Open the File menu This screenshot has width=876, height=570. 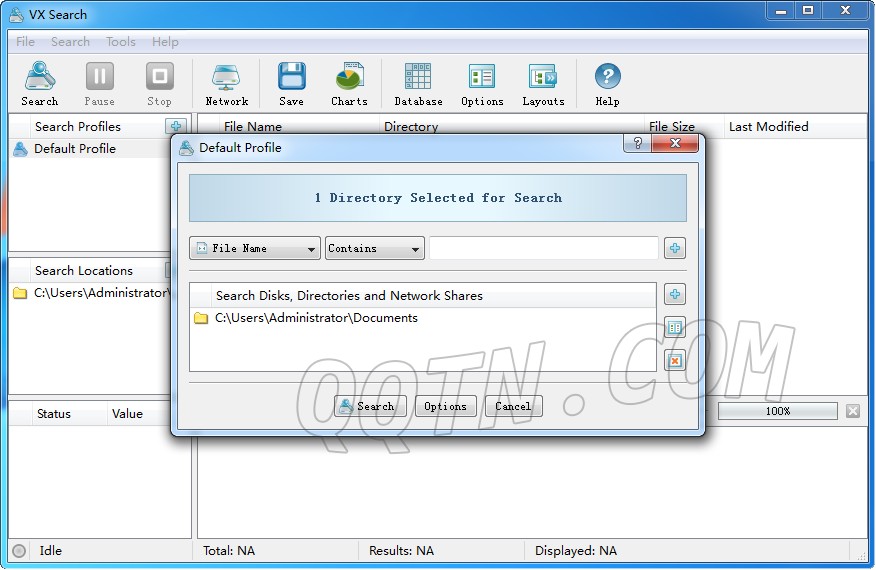(25, 42)
